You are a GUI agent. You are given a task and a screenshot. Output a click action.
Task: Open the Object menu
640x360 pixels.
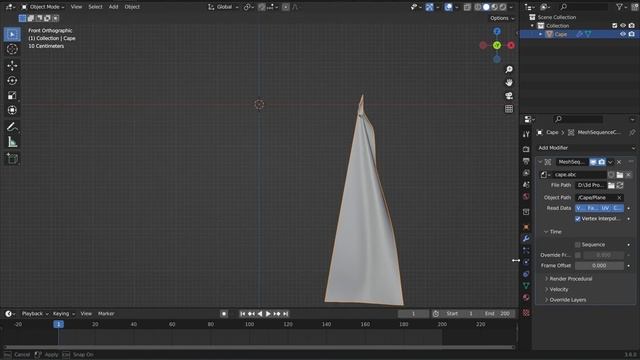[x=132, y=7]
